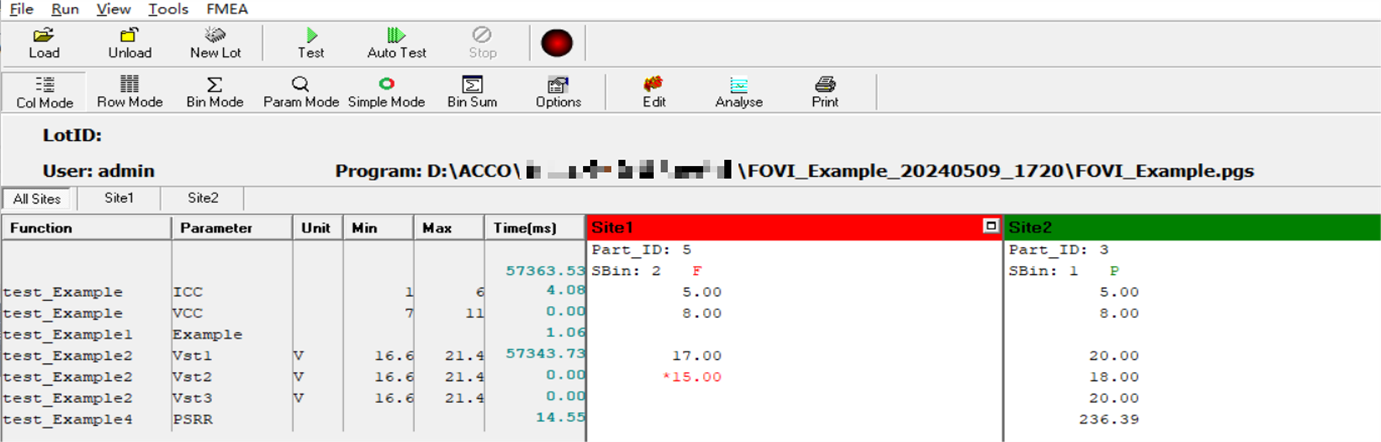Image resolution: width=1381 pixels, height=442 pixels.
Task: Click the Unload toolbar icon
Action: (129, 43)
